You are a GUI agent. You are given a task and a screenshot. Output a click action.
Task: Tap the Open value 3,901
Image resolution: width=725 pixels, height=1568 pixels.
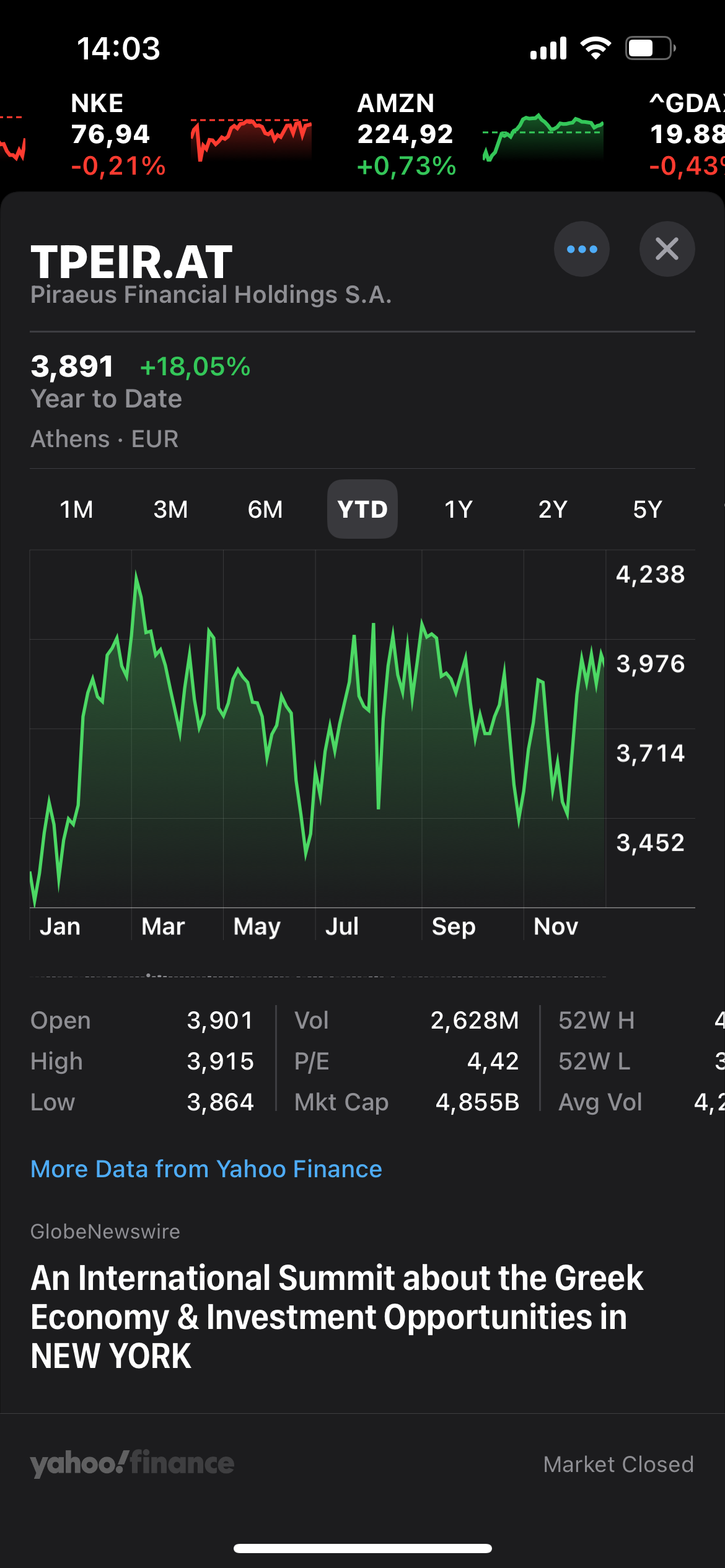[221, 1021]
